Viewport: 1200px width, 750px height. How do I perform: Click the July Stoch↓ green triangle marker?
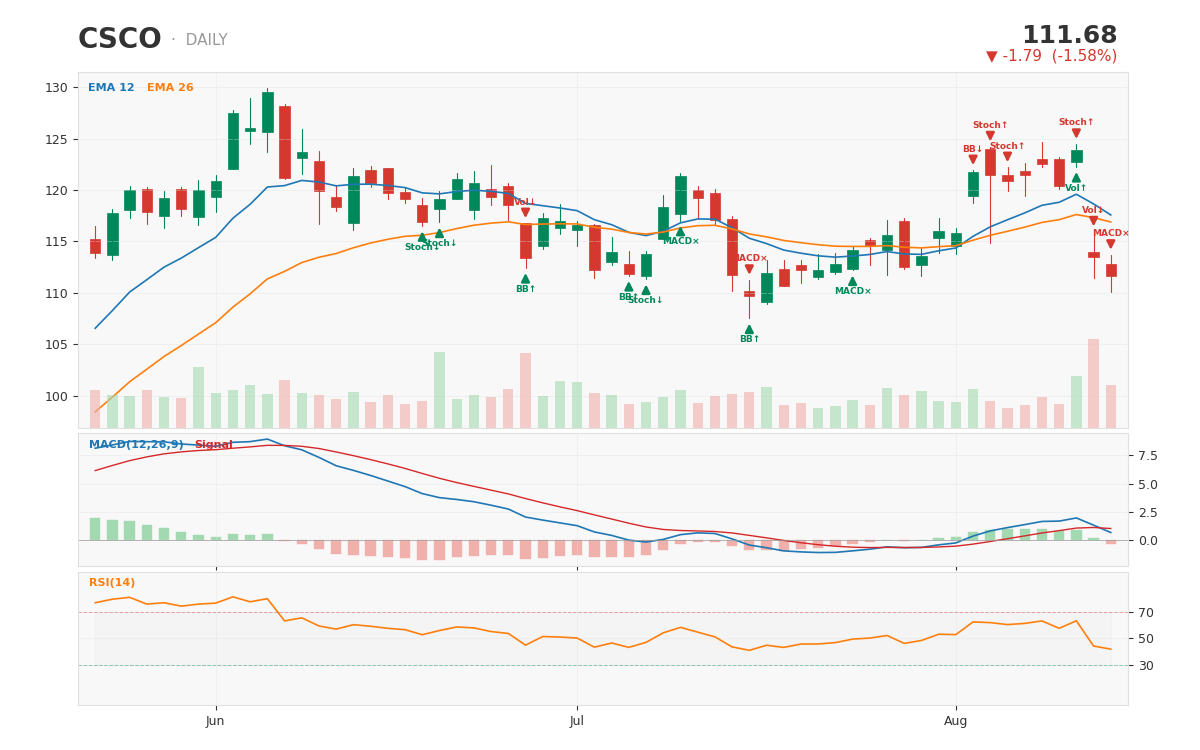[646, 290]
